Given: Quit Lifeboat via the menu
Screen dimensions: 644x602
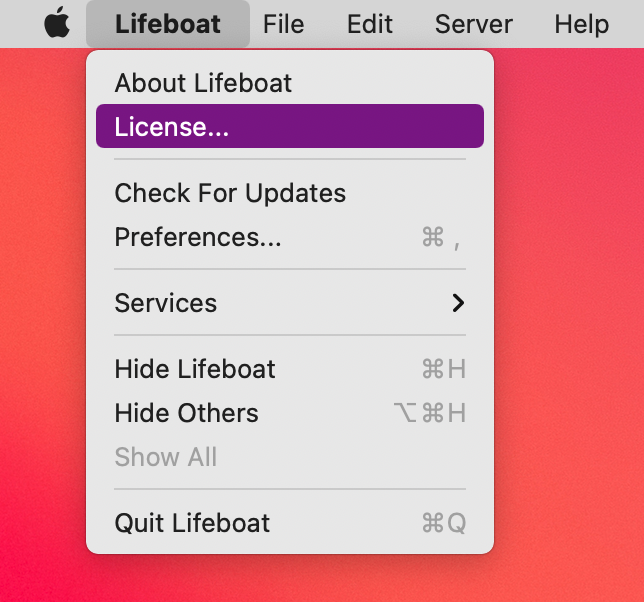Looking at the screenshot, I should [192, 523].
